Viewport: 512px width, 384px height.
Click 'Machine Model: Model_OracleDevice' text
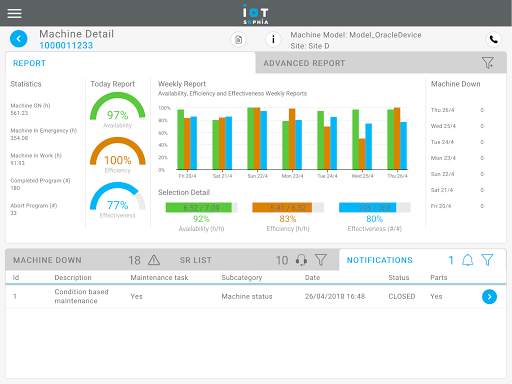click(356, 35)
